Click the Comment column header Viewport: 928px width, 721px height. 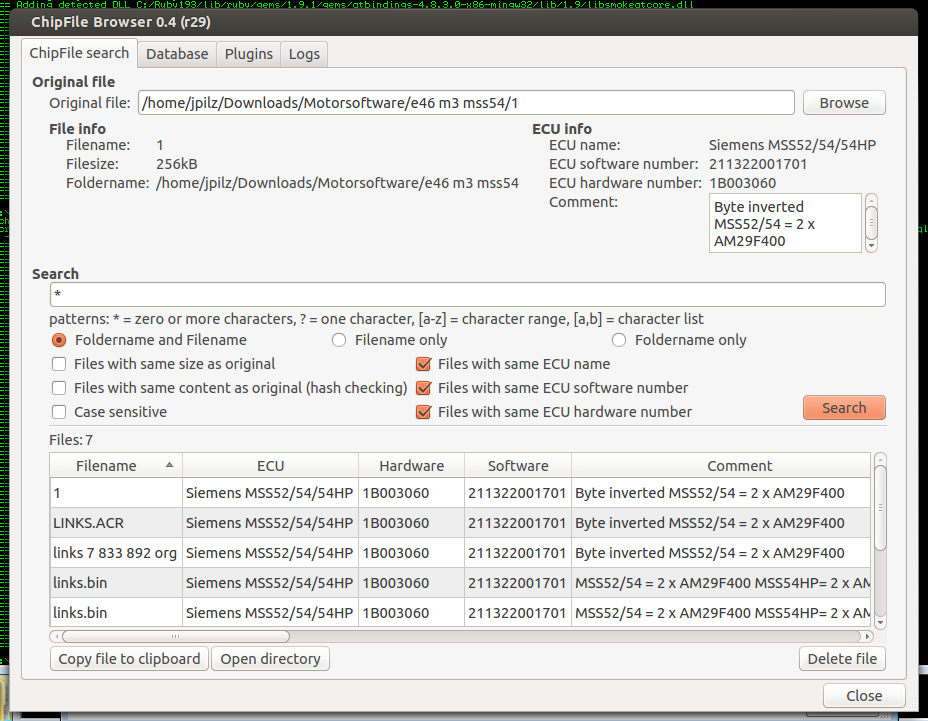click(x=721, y=466)
